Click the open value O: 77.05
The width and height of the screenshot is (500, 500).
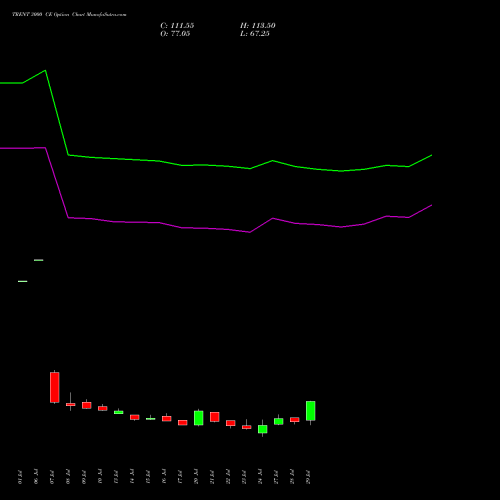coord(175,34)
